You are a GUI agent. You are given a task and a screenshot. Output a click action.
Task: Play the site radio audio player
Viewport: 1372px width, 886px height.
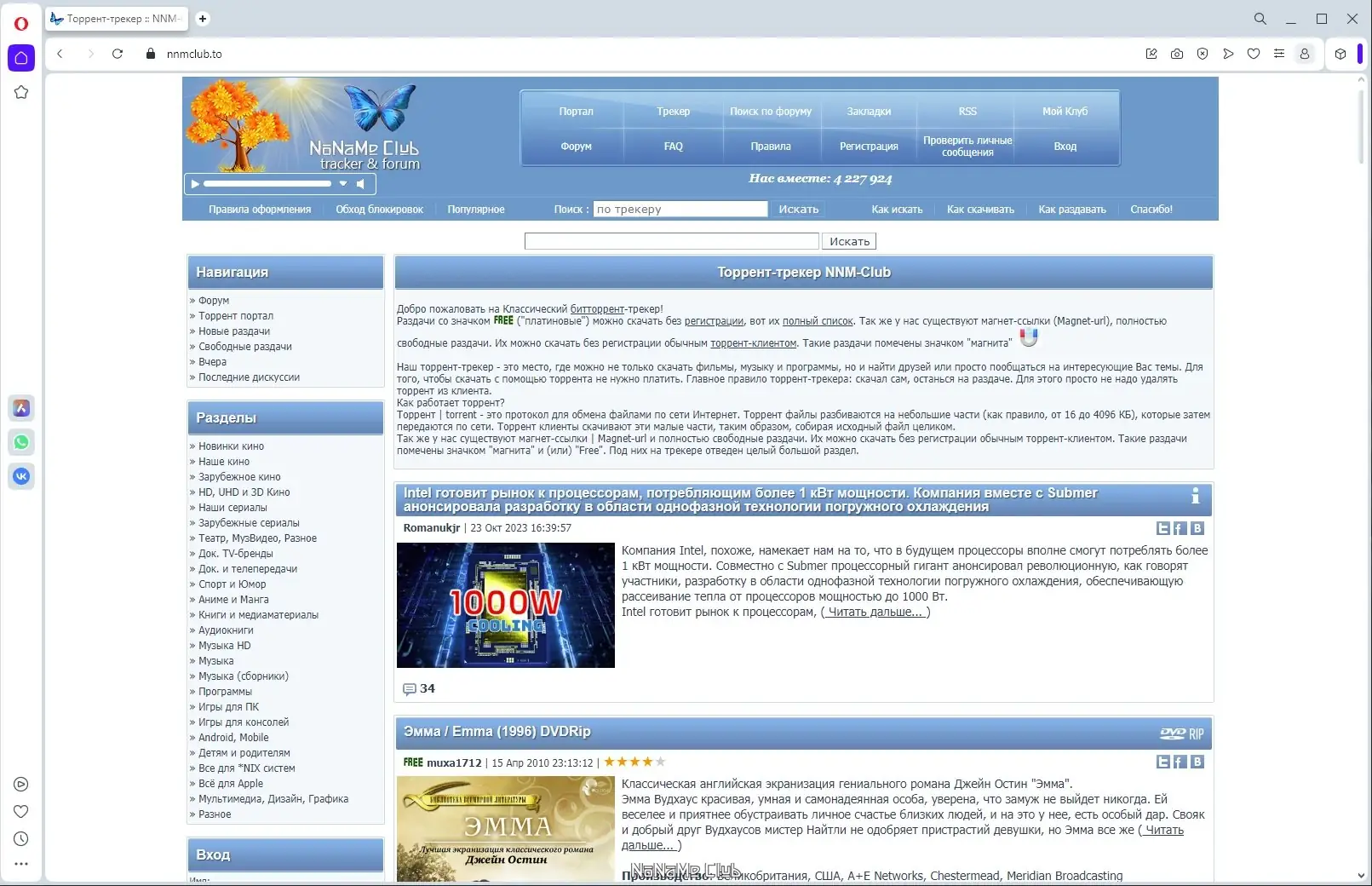coord(195,184)
